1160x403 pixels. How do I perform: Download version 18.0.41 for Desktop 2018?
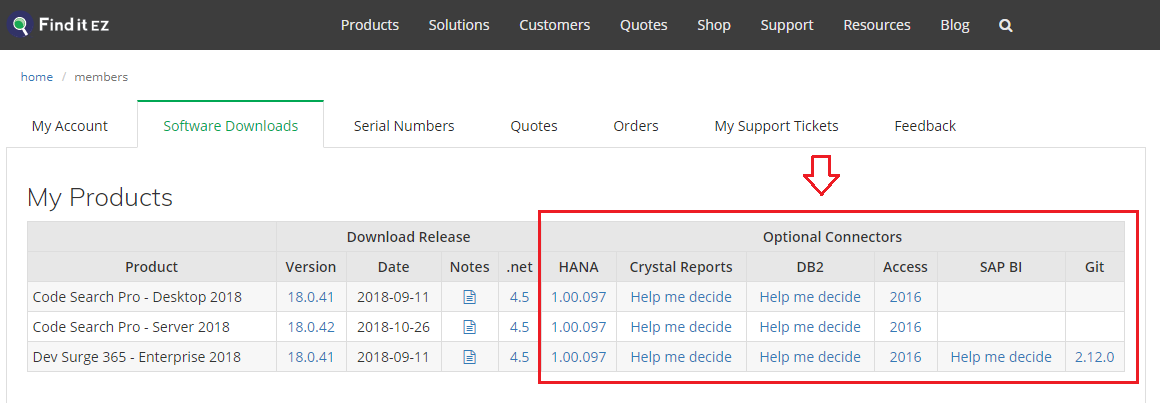point(311,297)
